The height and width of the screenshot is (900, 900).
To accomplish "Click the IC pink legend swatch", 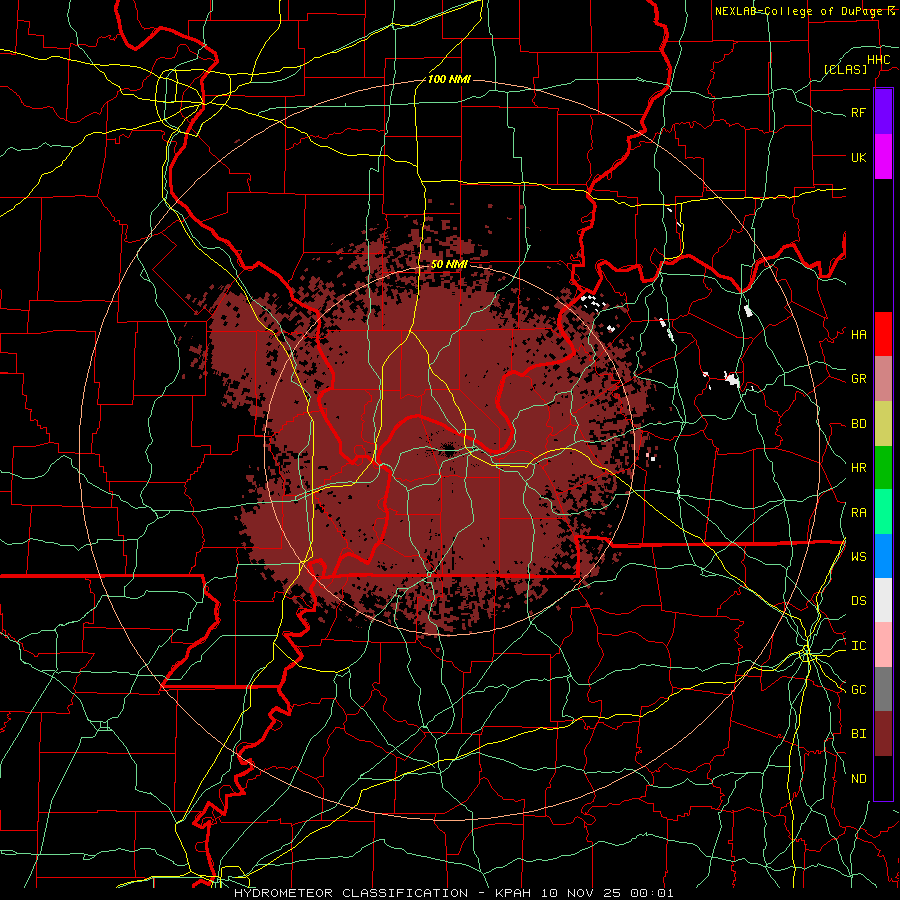I will click(883, 645).
